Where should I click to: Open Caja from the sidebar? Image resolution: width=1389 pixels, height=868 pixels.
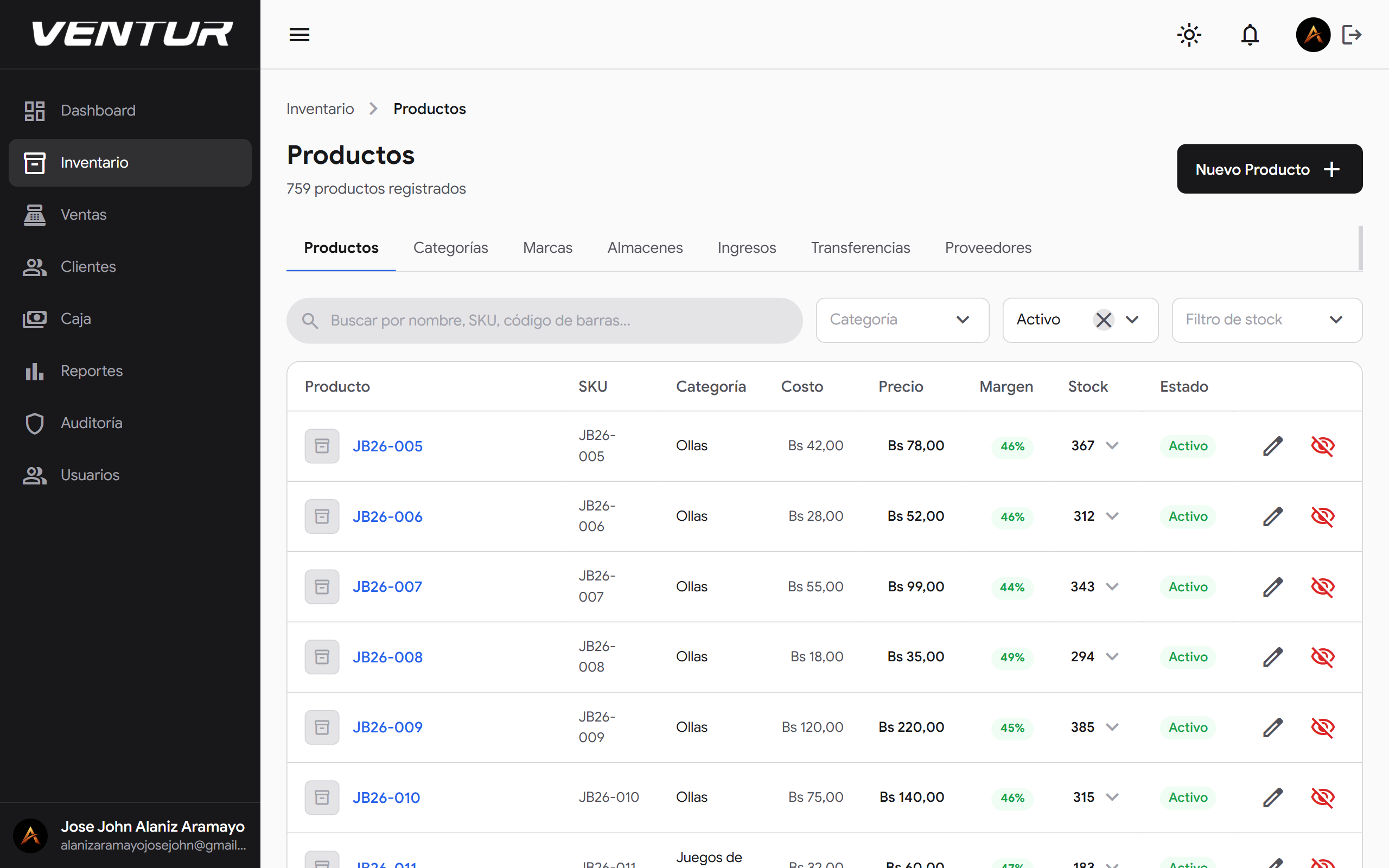click(x=76, y=318)
